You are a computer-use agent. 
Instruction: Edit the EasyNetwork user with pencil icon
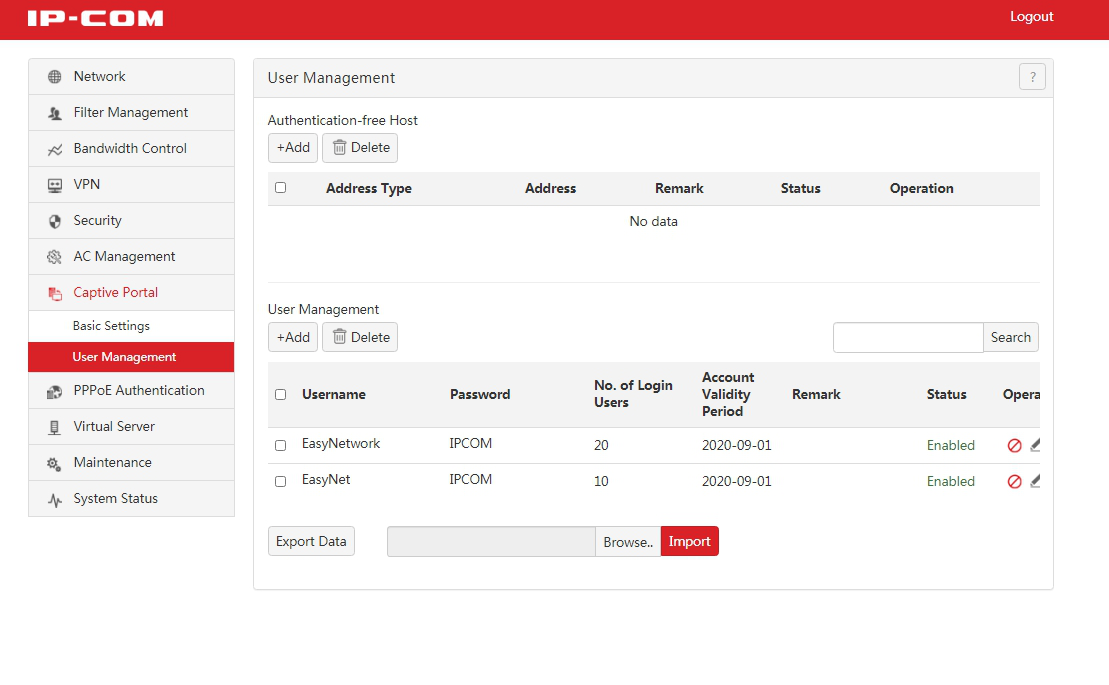click(x=1035, y=445)
